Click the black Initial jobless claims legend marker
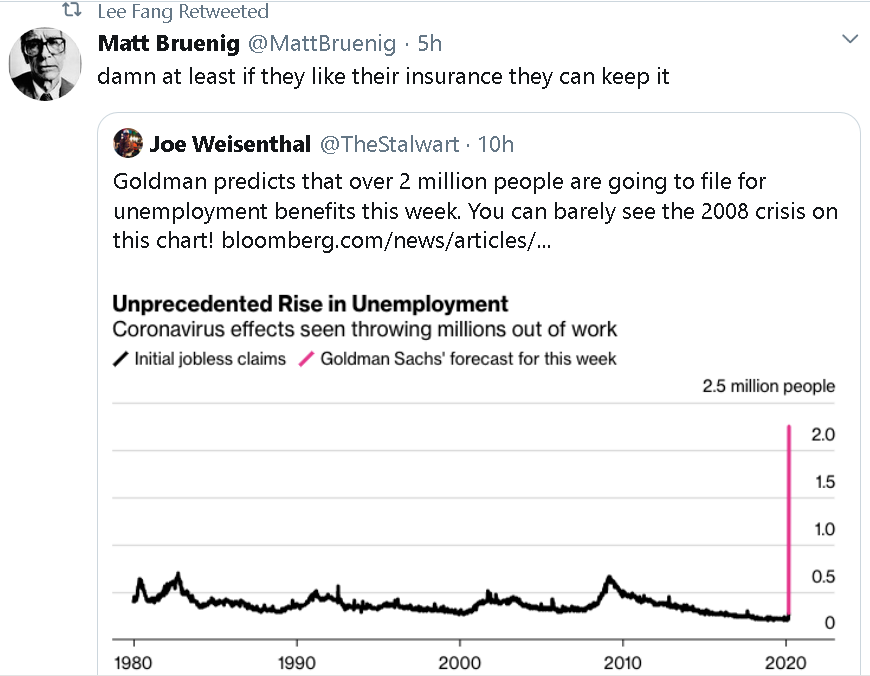Viewport: 870px width, 676px height. coord(120,359)
